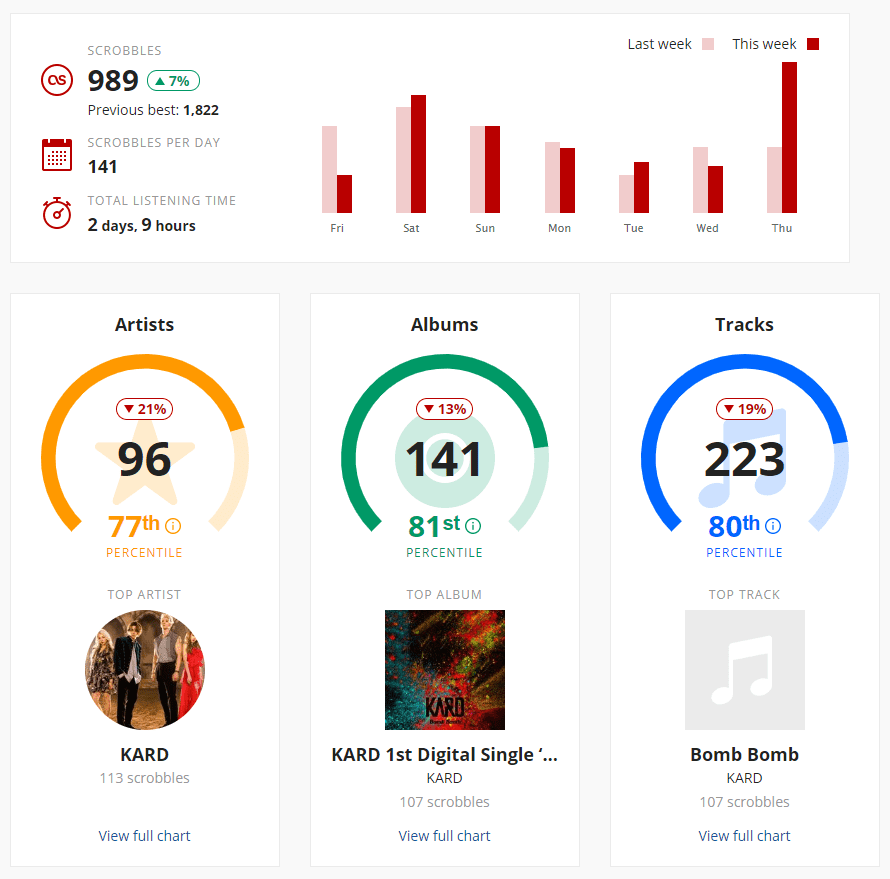Click the Artists 21% decrease badge
Viewport: 890px width, 879px height.
tap(145, 409)
